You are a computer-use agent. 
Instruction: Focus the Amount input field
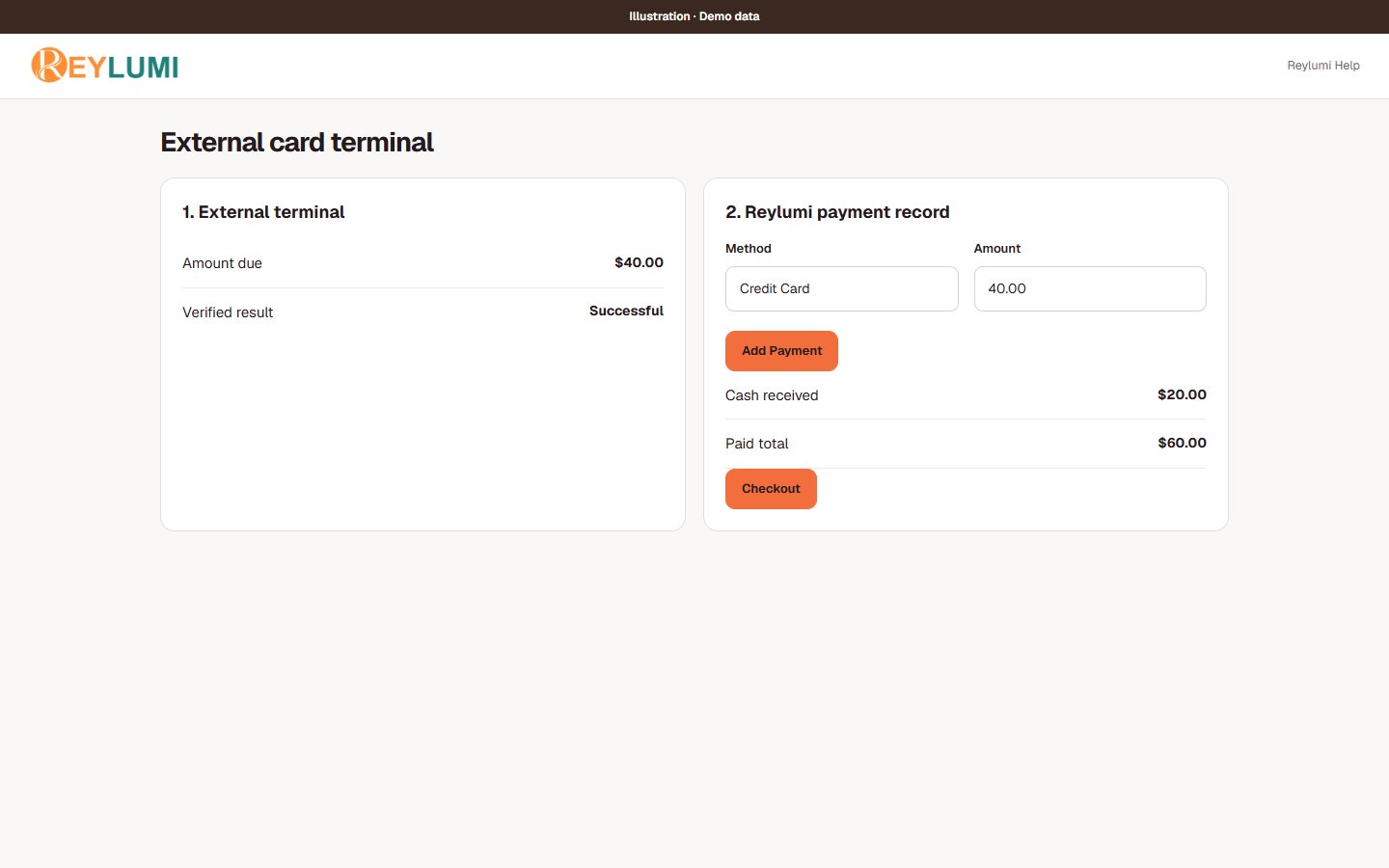1090,288
